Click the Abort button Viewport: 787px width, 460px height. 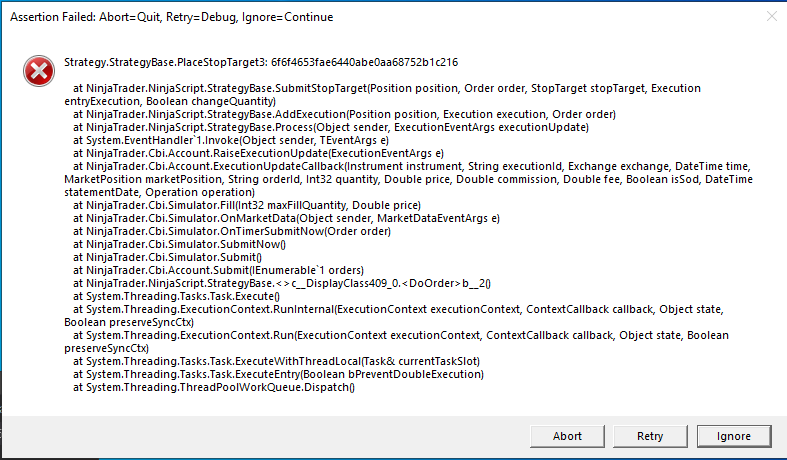(x=567, y=436)
